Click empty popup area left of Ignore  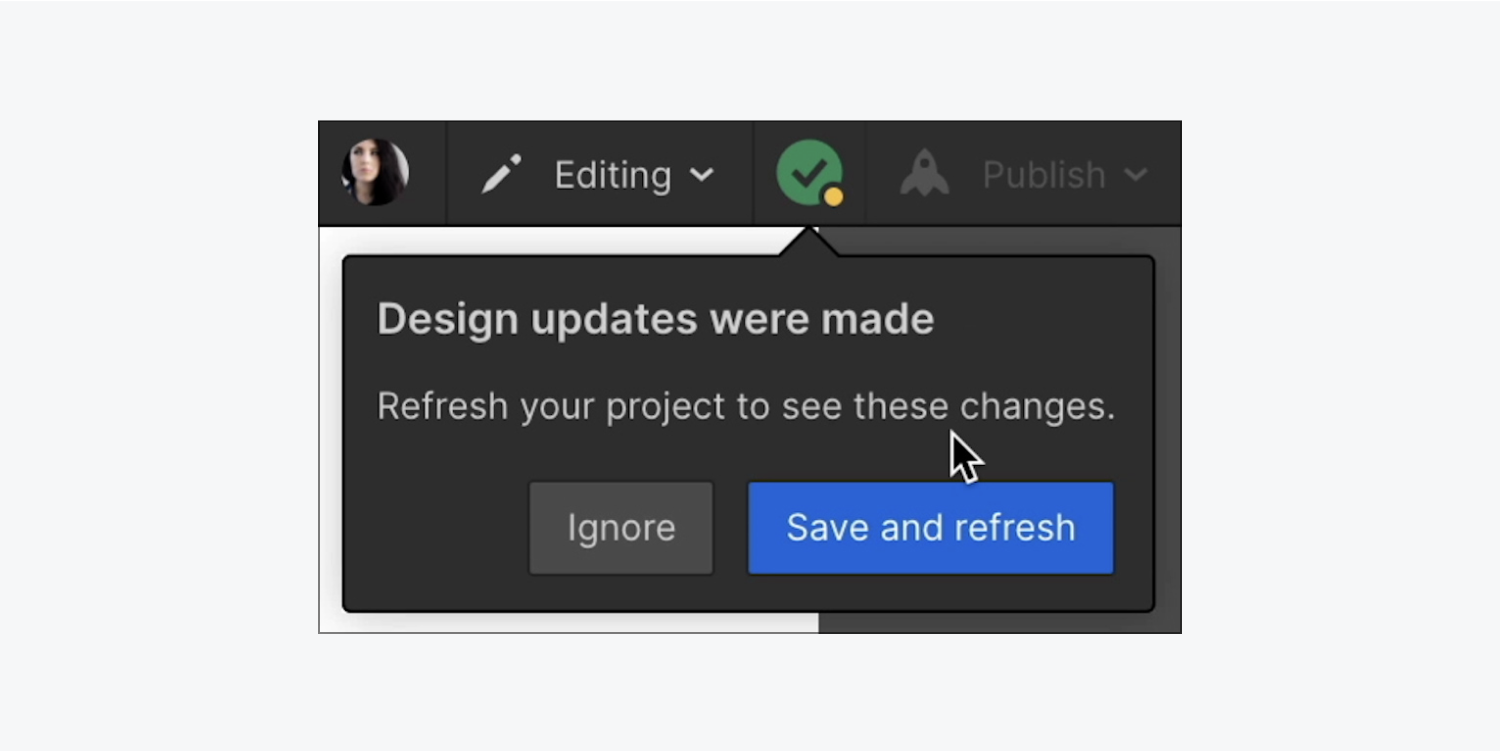click(x=435, y=528)
